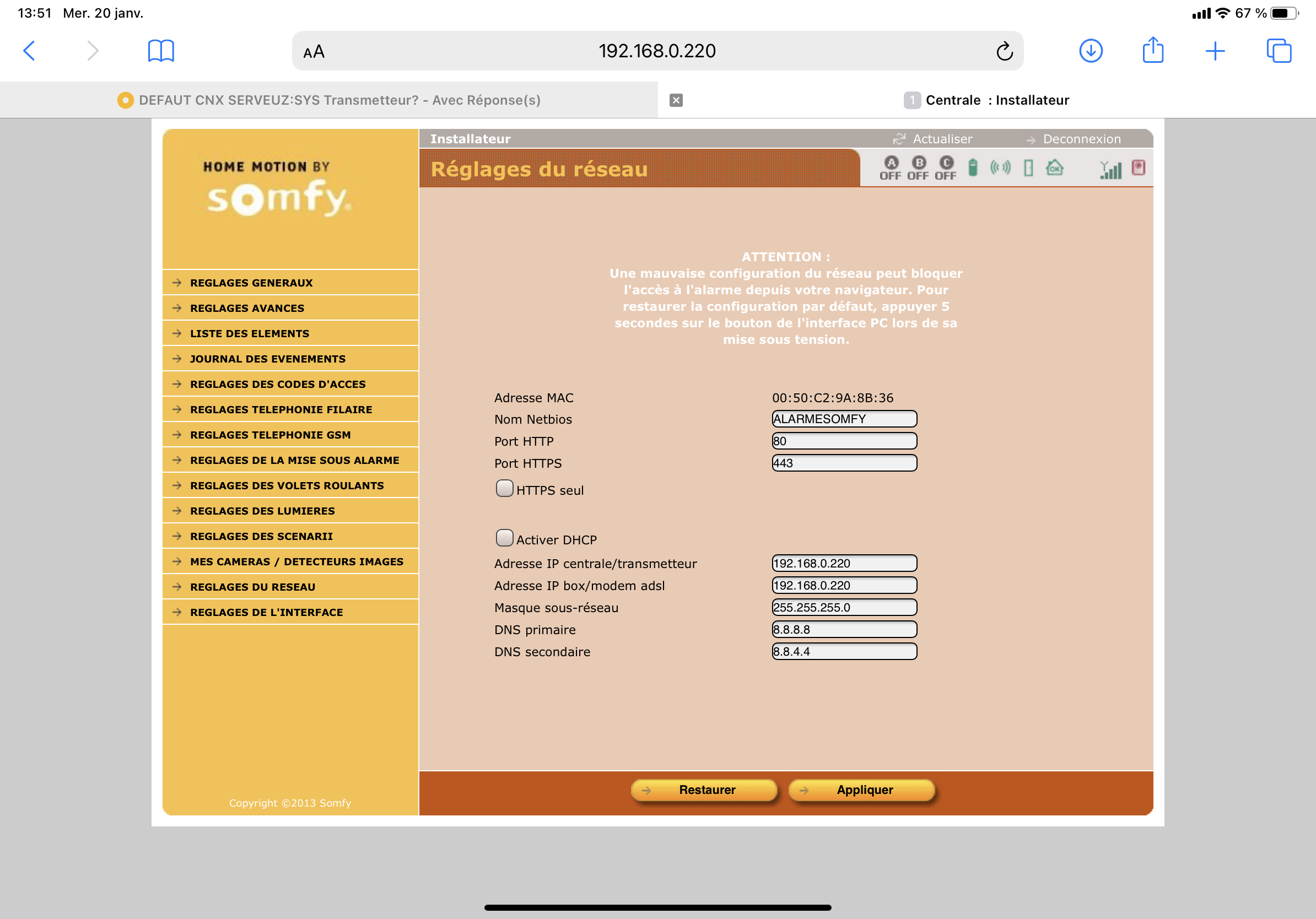This screenshot has height=919, width=1316.
Task: Open REGLAGES TELEPHONIE GSM menu
Action: (x=270, y=435)
